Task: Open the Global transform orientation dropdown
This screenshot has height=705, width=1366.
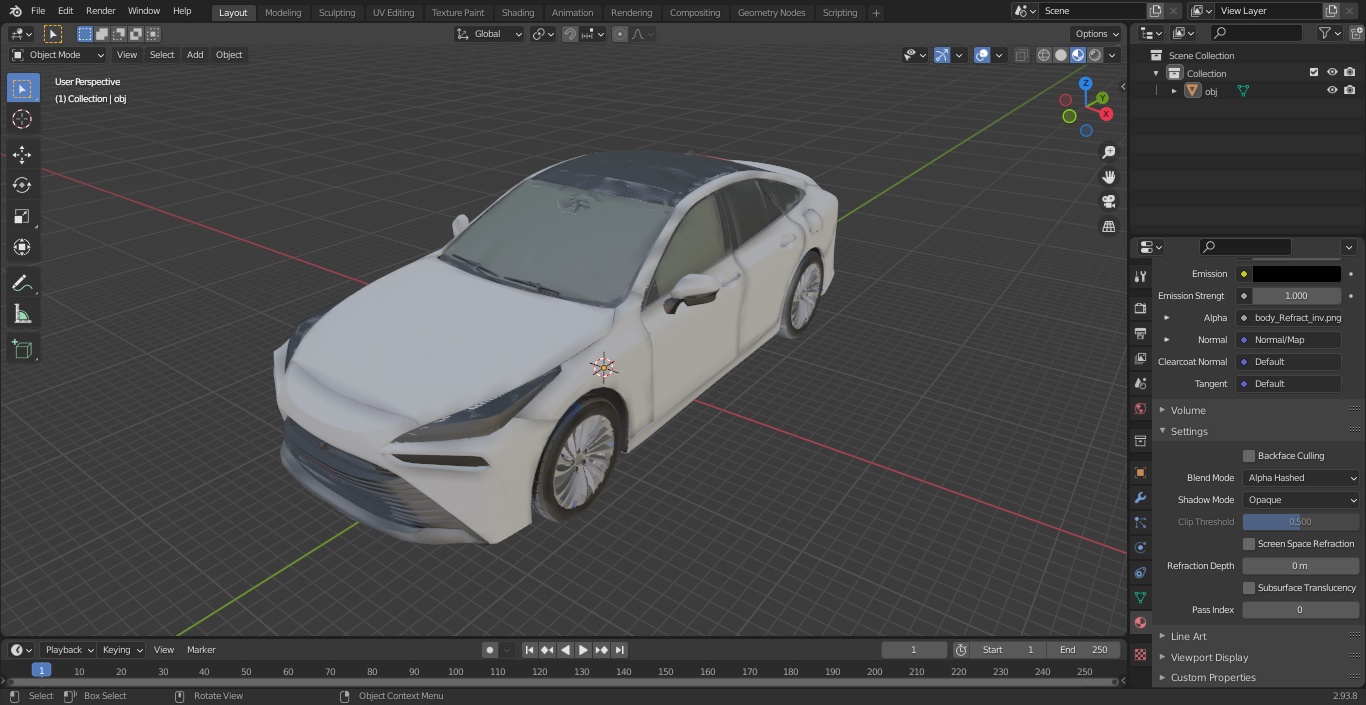Action: tap(490, 34)
